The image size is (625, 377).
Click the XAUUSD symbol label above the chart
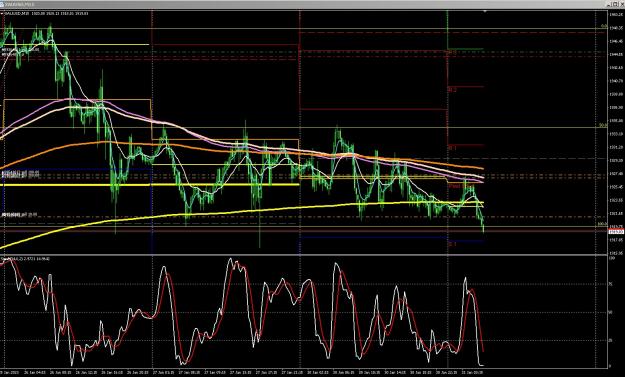point(46,14)
